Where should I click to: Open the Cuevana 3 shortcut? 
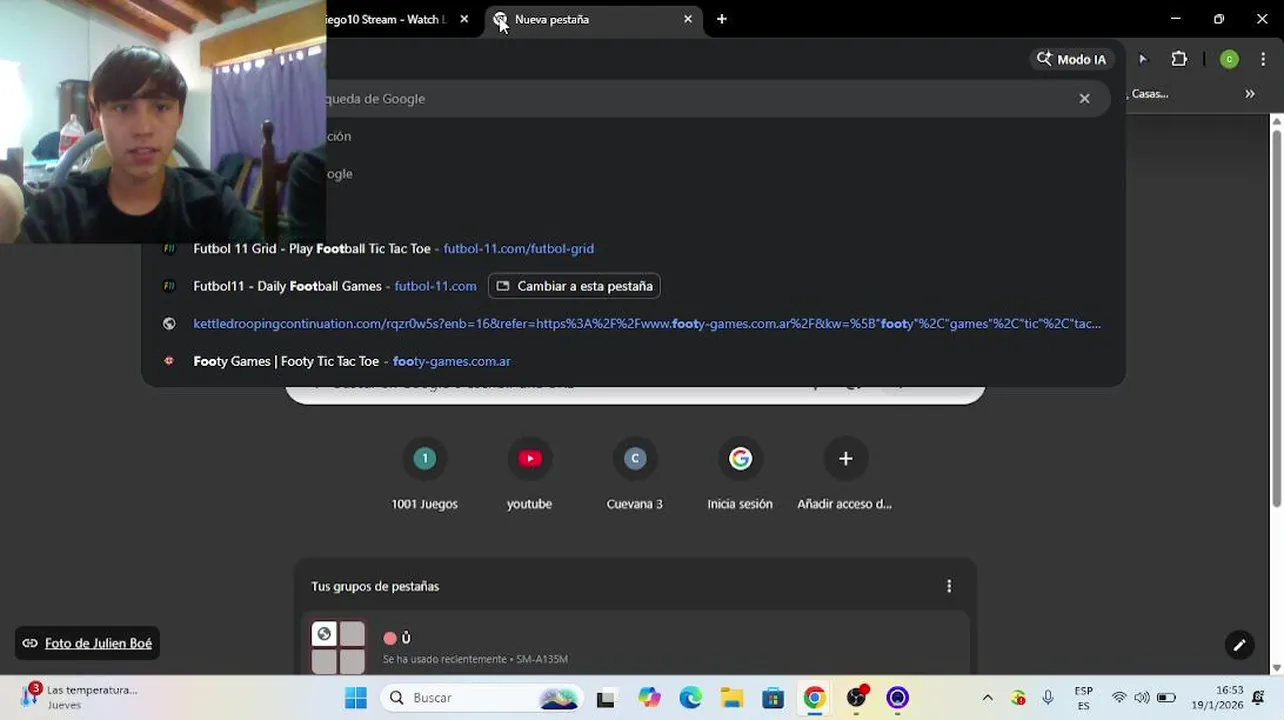pyautogui.click(x=634, y=475)
